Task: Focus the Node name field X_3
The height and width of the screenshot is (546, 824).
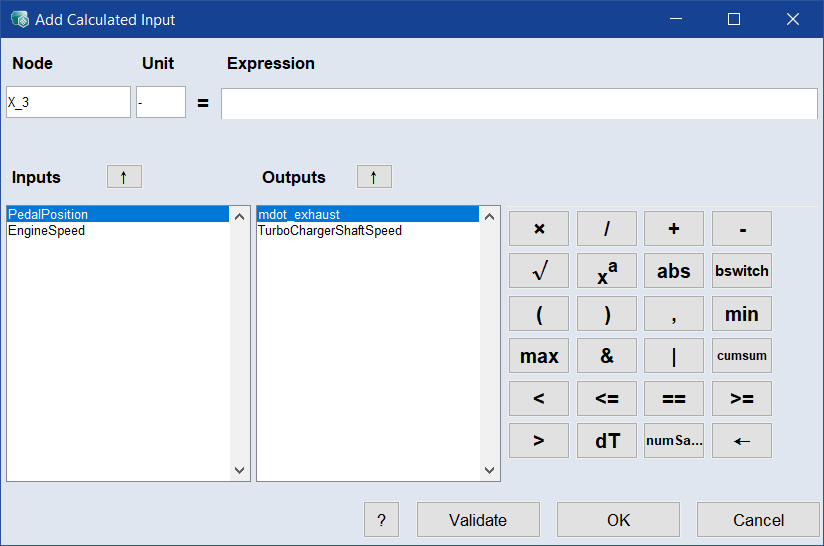Action: 68,103
